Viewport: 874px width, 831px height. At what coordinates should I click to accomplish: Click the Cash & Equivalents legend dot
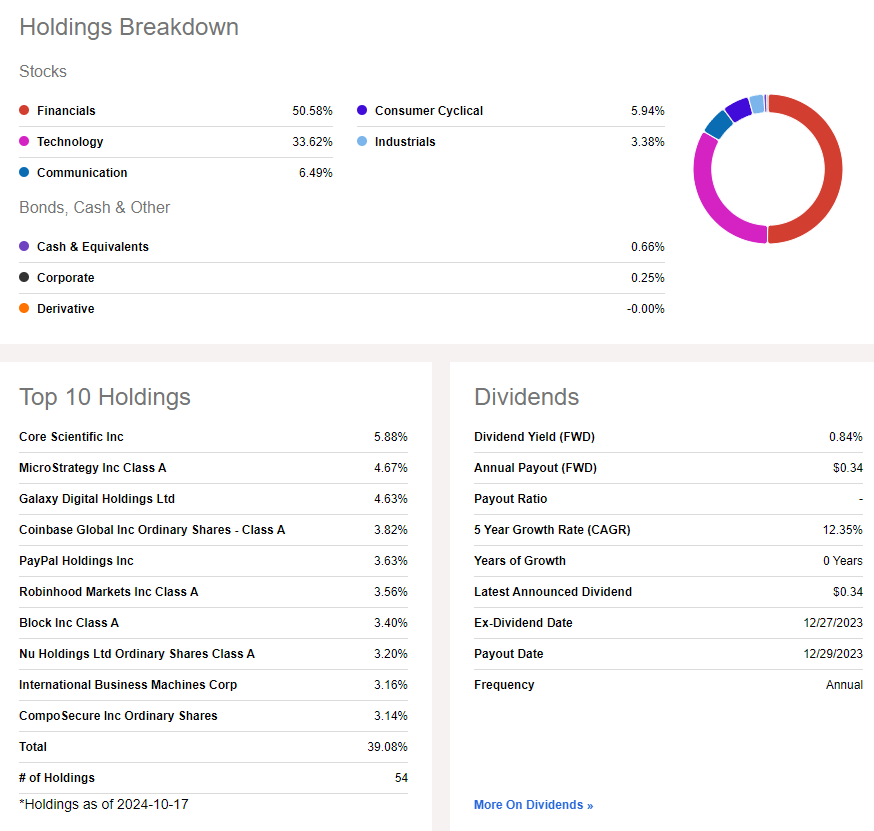24,247
